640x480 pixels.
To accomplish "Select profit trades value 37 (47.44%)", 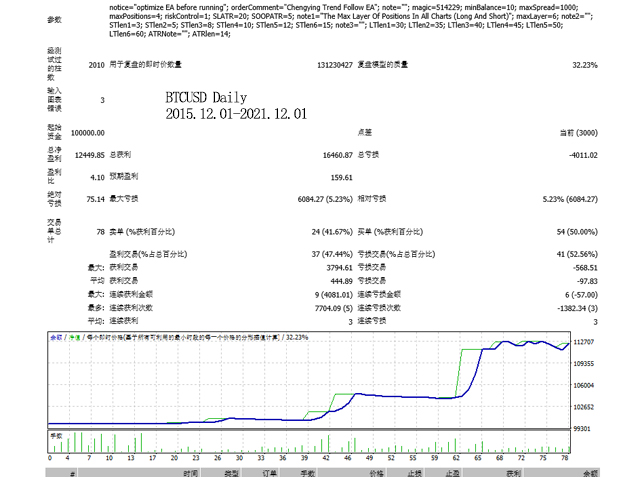I will point(332,254).
